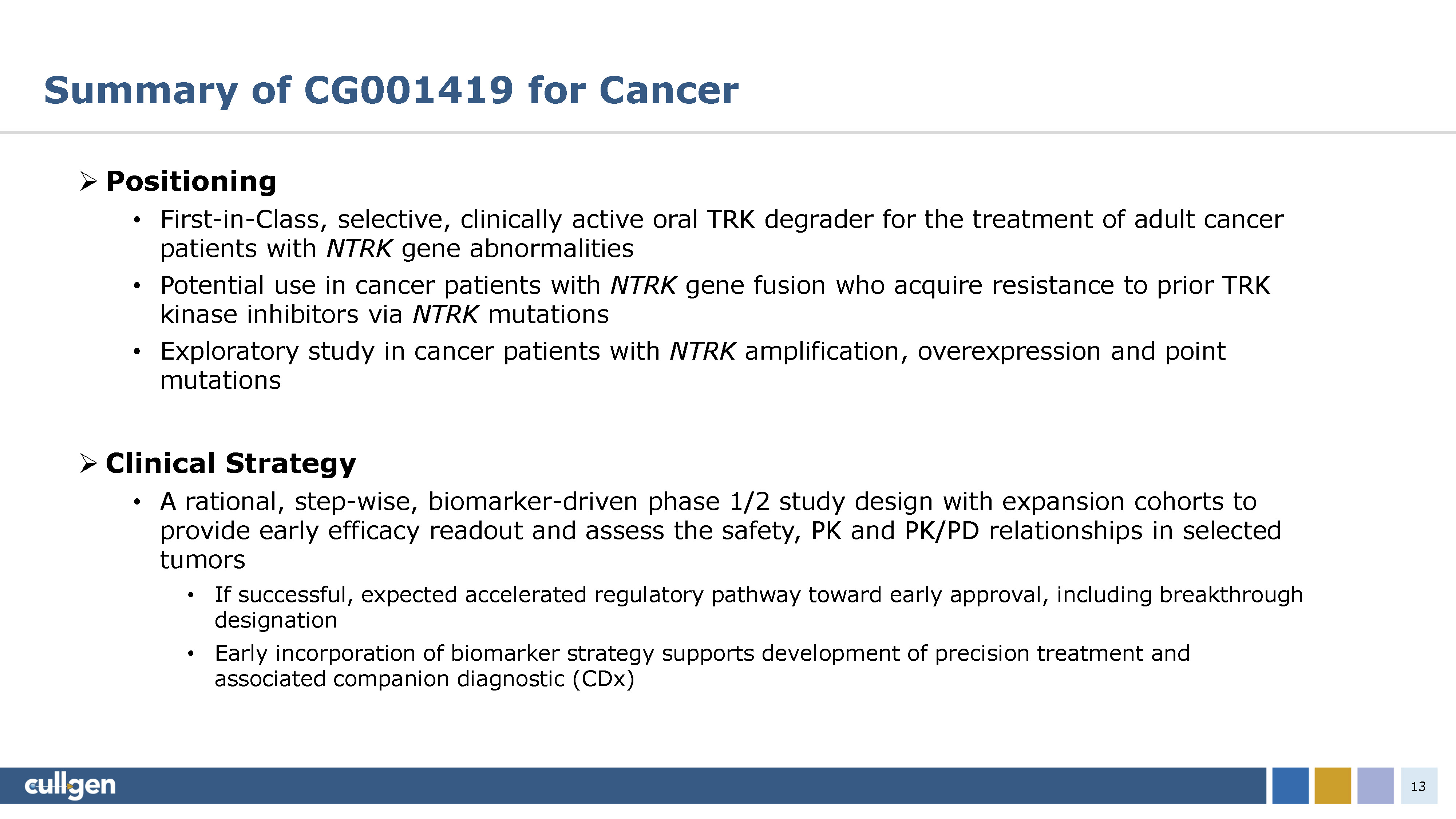Click the Cullgen logo in the footer

coord(70,786)
